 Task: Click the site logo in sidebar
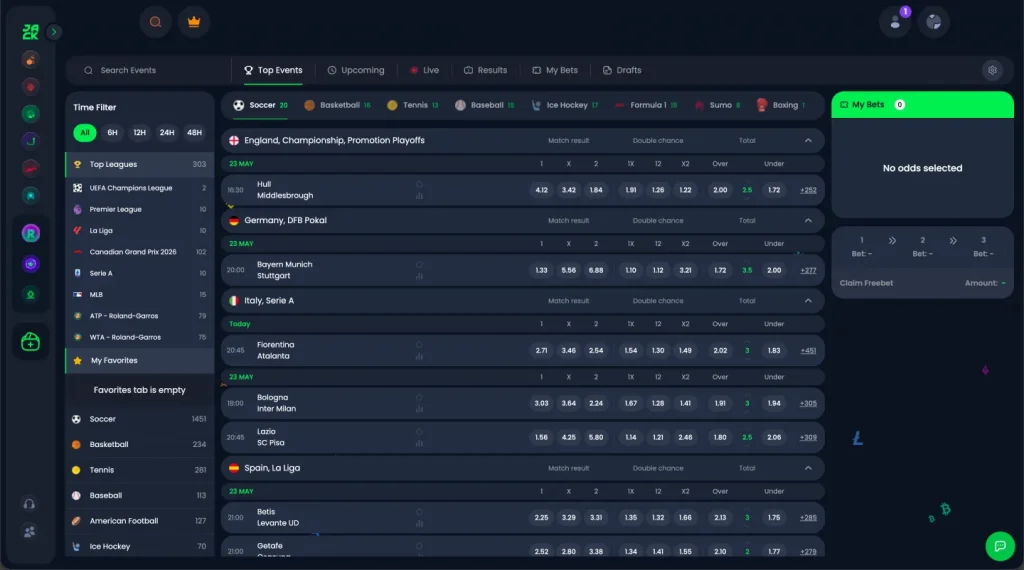tap(30, 31)
